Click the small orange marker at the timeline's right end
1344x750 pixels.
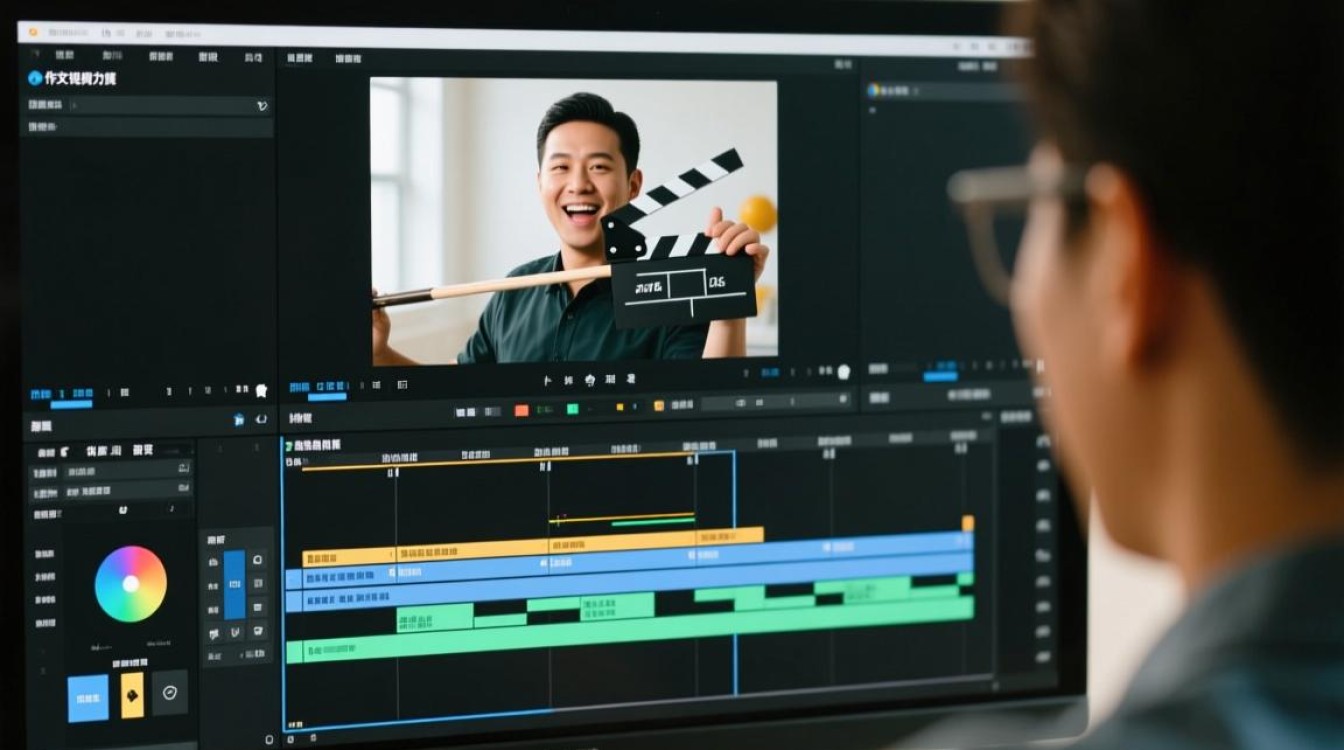968,523
